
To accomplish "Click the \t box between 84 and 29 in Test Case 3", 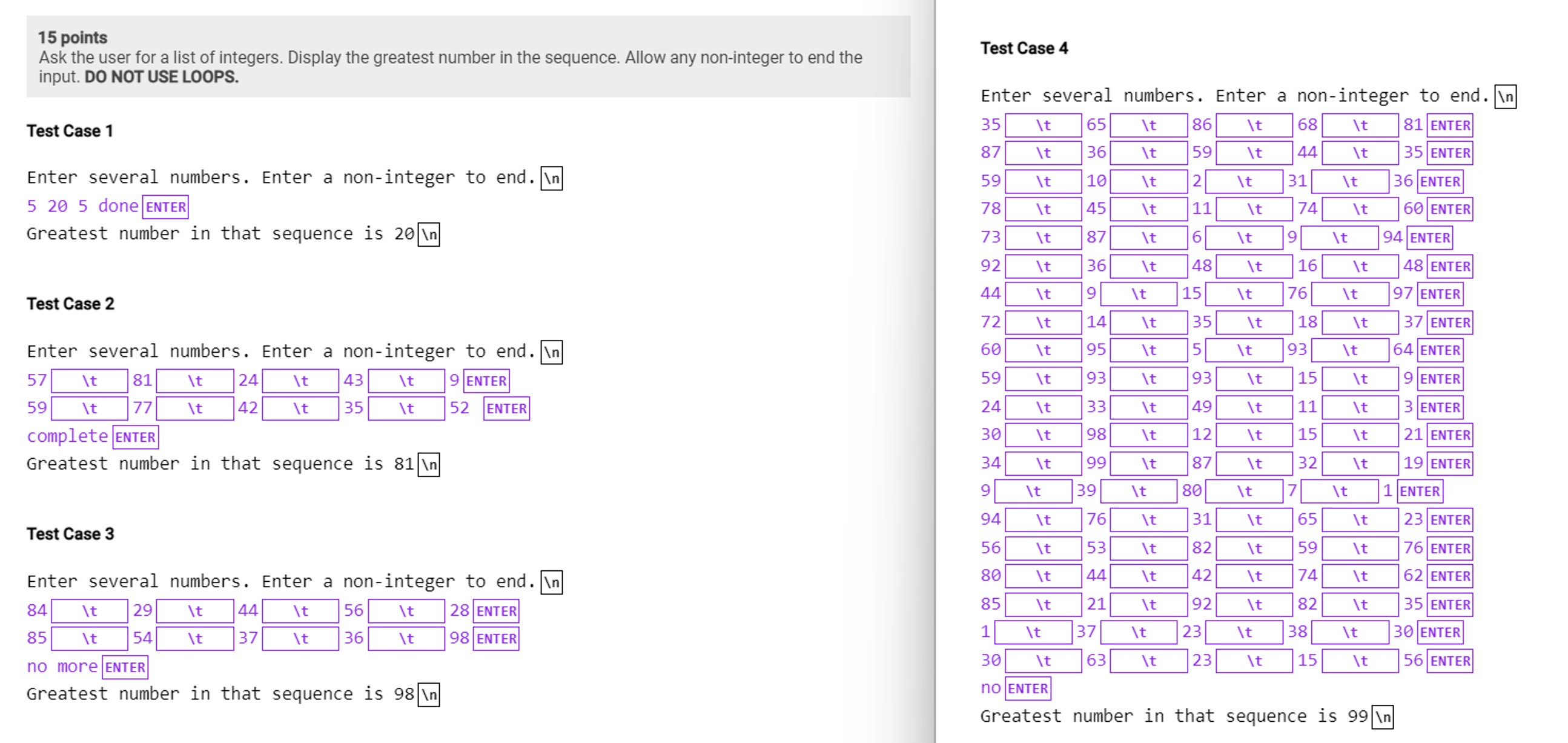I will click(x=90, y=610).
